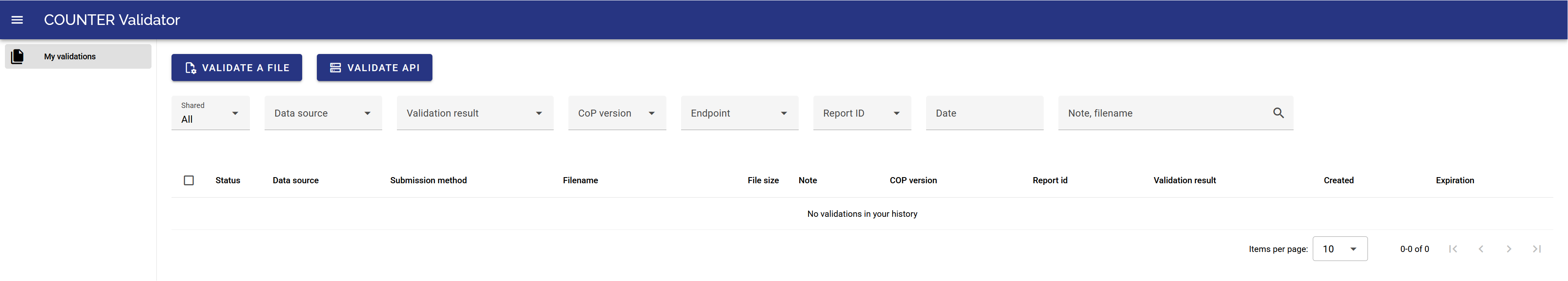The image size is (1568, 281).
Task: Expand the Shared filter dropdown
Action: [x=211, y=113]
